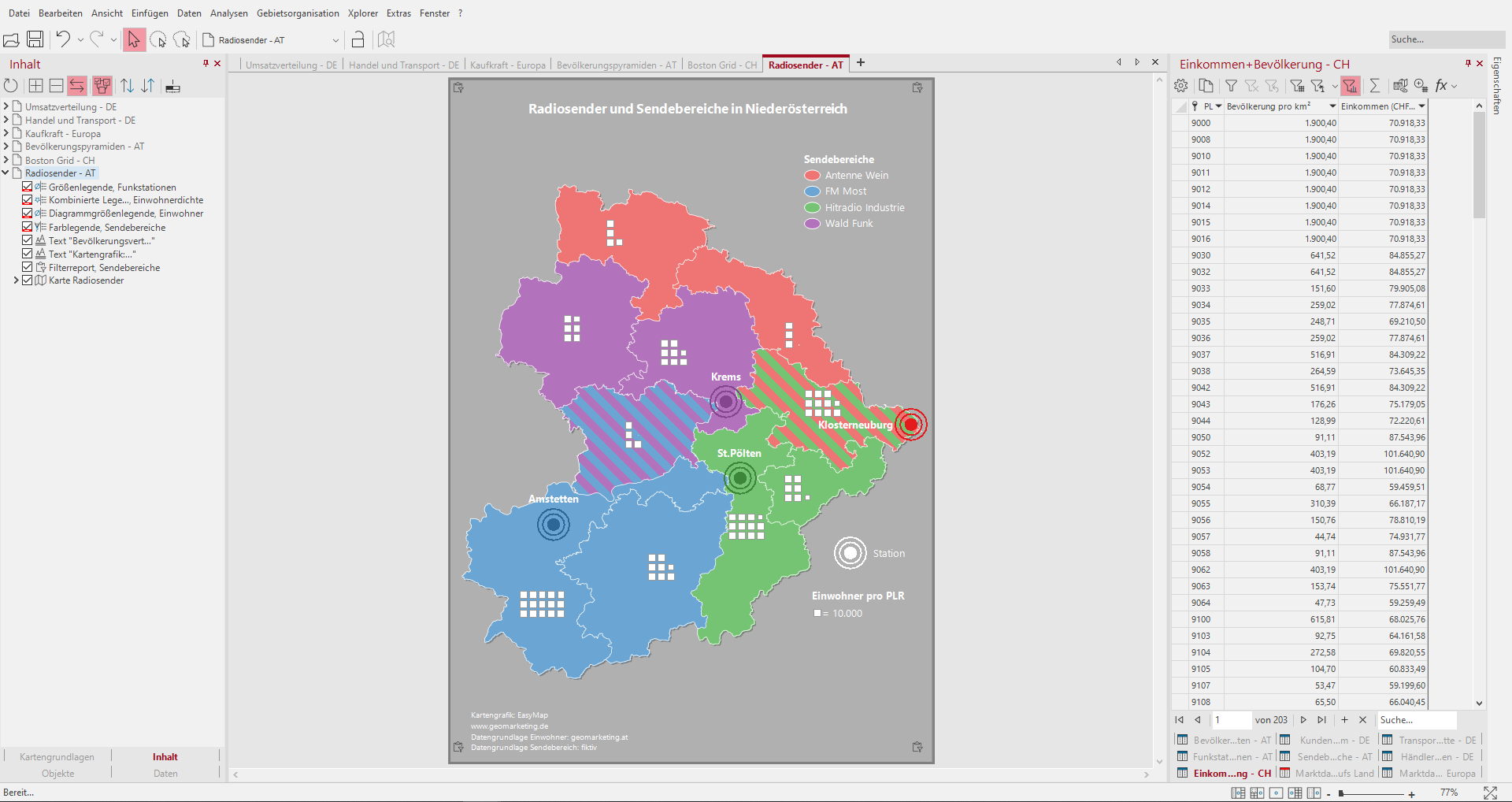Viewport: 1512px width, 802px height.
Task: Uncheck Größenlegende, Funkstationen checkbox
Action: (x=28, y=187)
